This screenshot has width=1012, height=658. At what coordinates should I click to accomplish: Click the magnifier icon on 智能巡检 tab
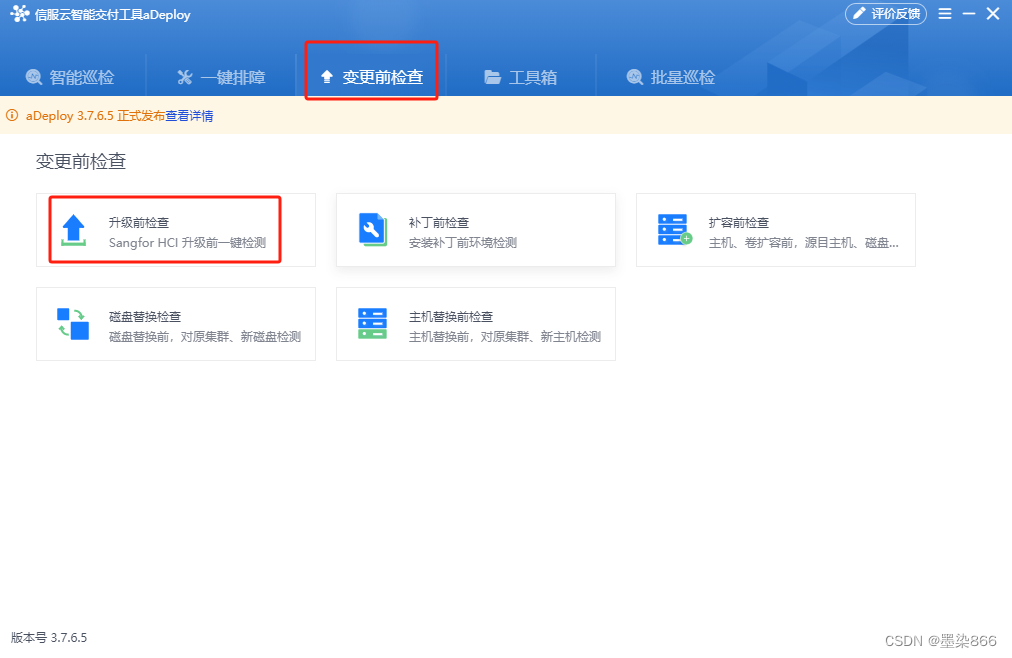[34, 77]
